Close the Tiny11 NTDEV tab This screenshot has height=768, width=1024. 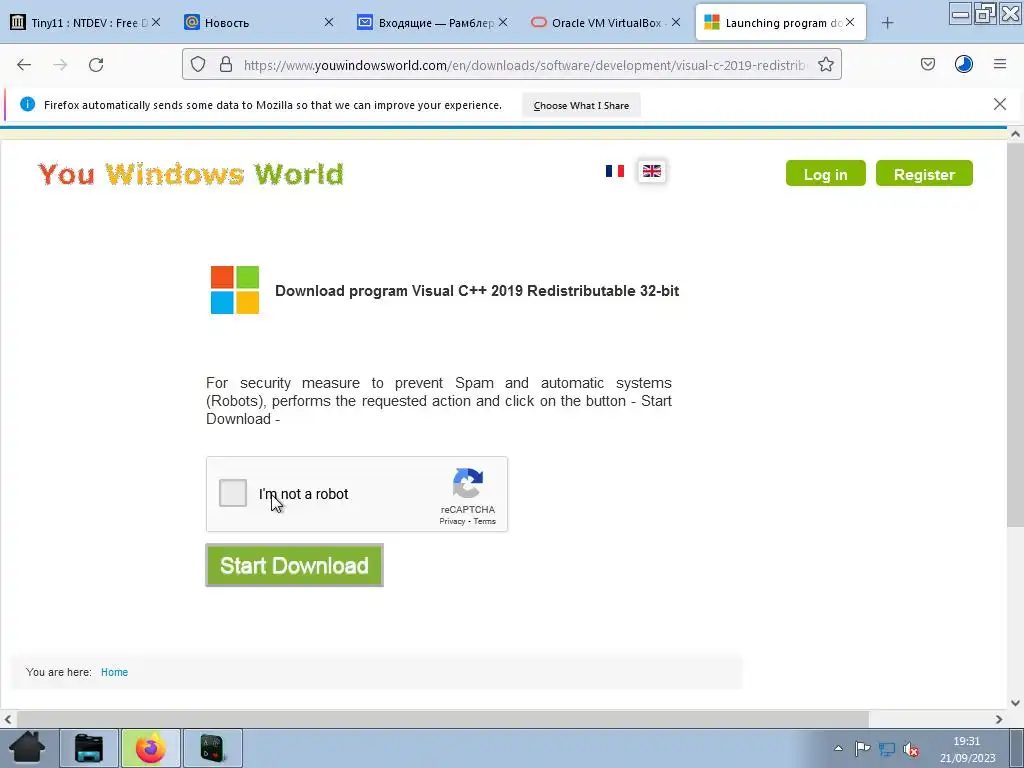click(x=155, y=22)
